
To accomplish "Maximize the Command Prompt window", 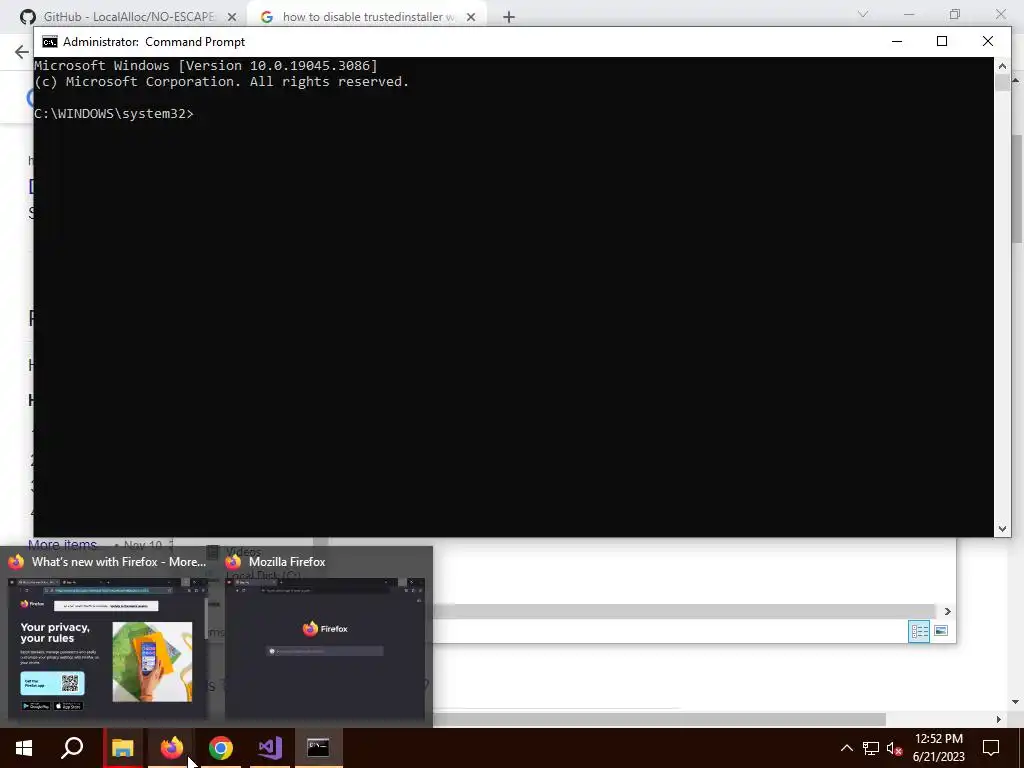I will pos(942,41).
